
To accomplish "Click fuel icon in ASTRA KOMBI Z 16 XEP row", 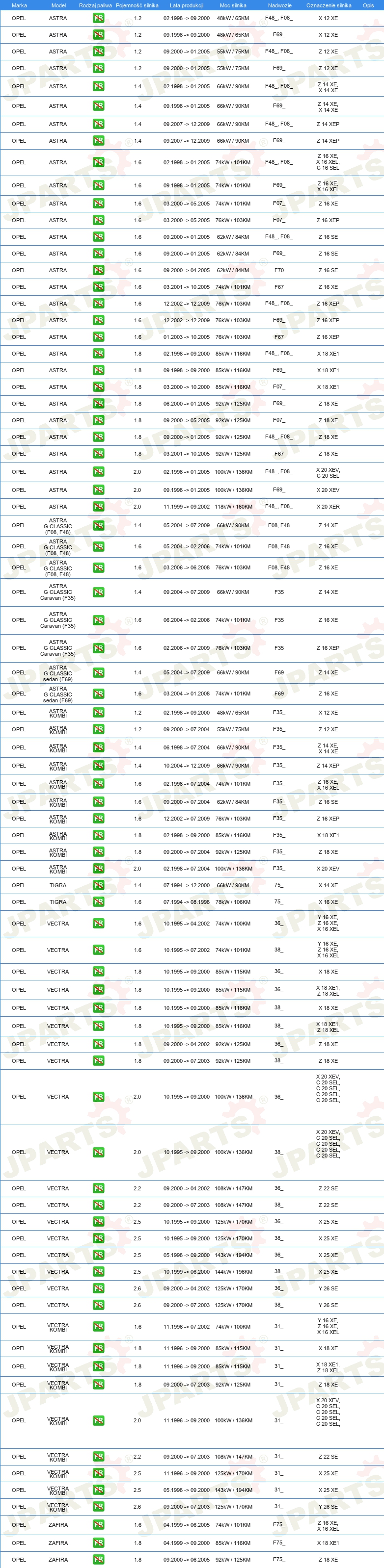I will point(98,819).
